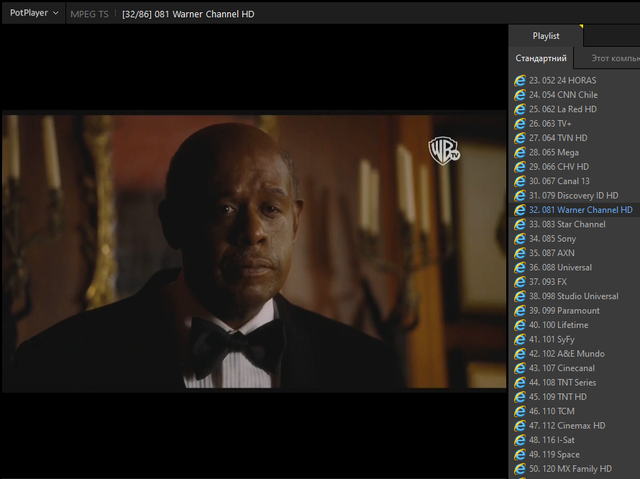Click icon beside 29. 066 CHV HD
Screen dimensions: 640x479
tap(520, 167)
